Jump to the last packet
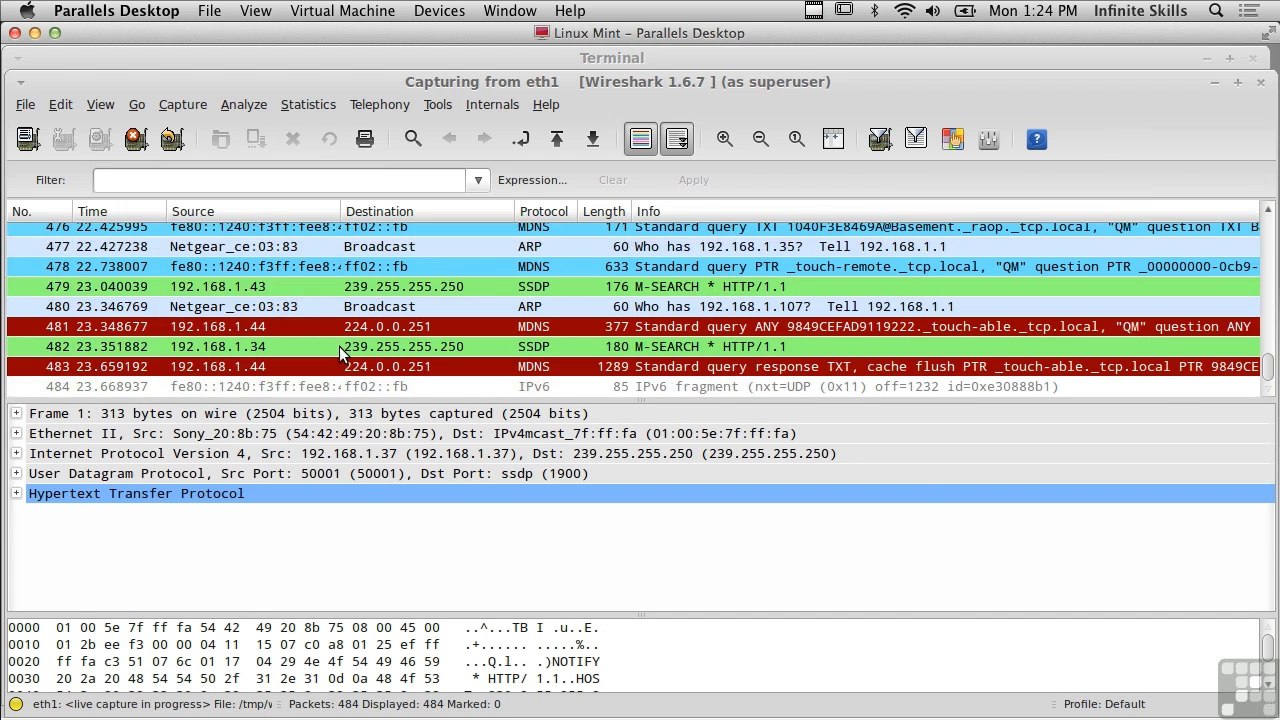 point(593,139)
